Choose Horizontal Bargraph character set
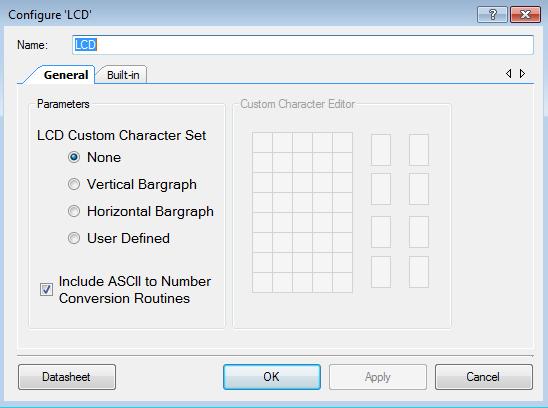548x408 pixels. [74, 211]
